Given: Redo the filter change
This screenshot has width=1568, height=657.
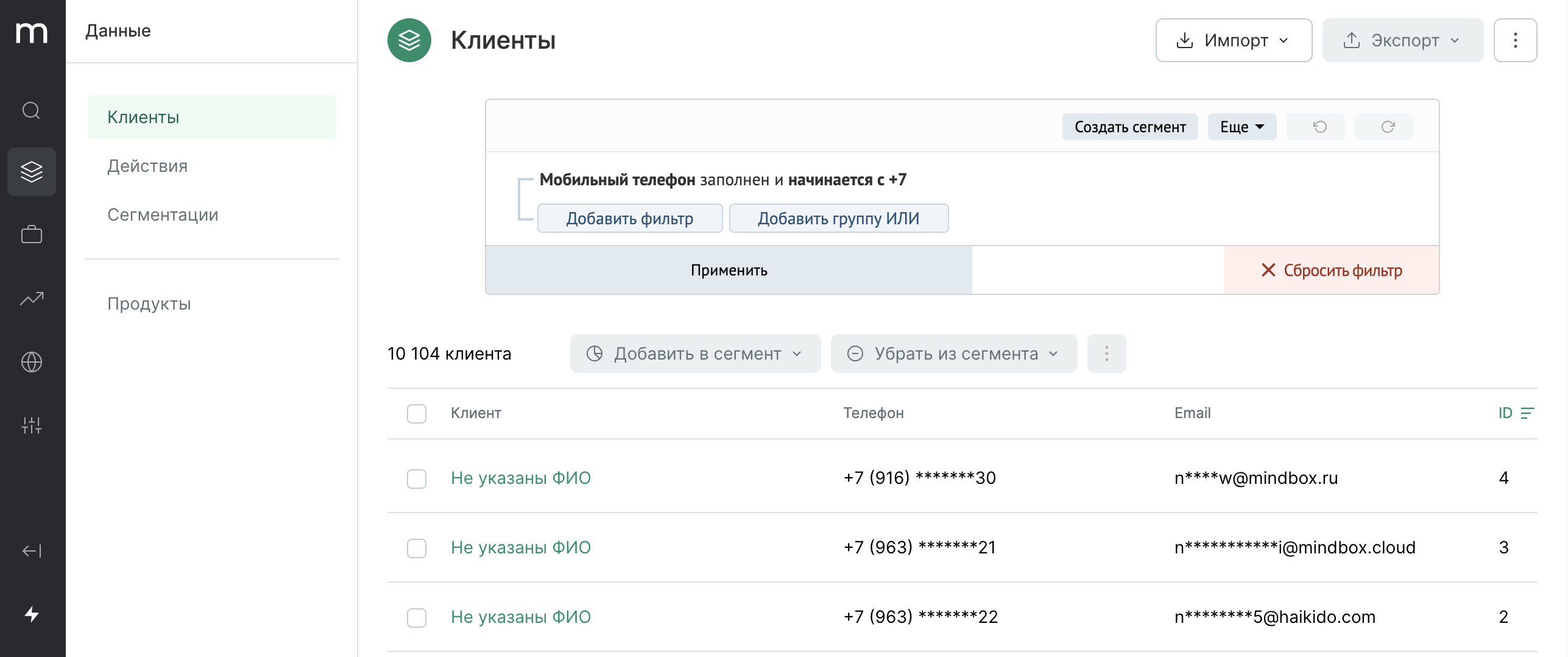Looking at the screenshot, I should pos(1383,127).
